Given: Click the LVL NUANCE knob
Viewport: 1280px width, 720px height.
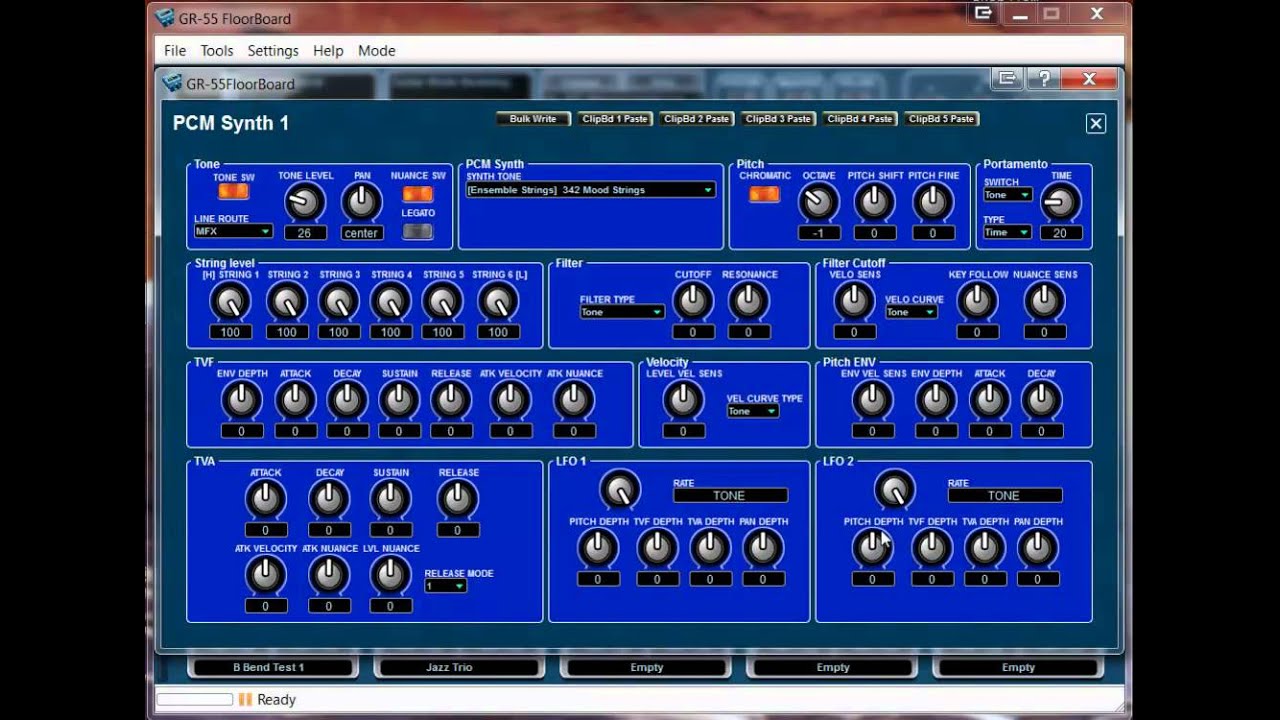Looking at the screenshot, I should click(390, 574).
